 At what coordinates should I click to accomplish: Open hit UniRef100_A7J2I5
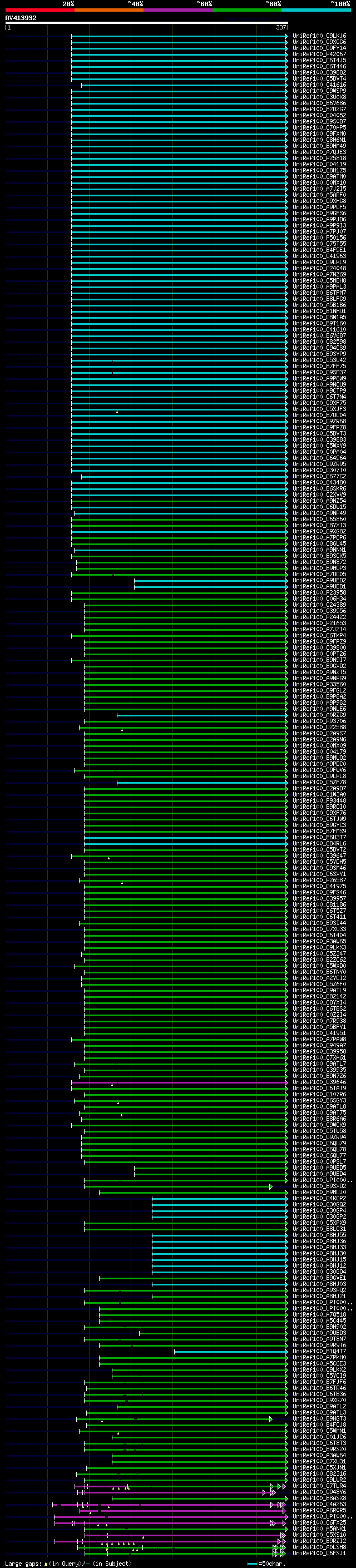coord(319,189)
